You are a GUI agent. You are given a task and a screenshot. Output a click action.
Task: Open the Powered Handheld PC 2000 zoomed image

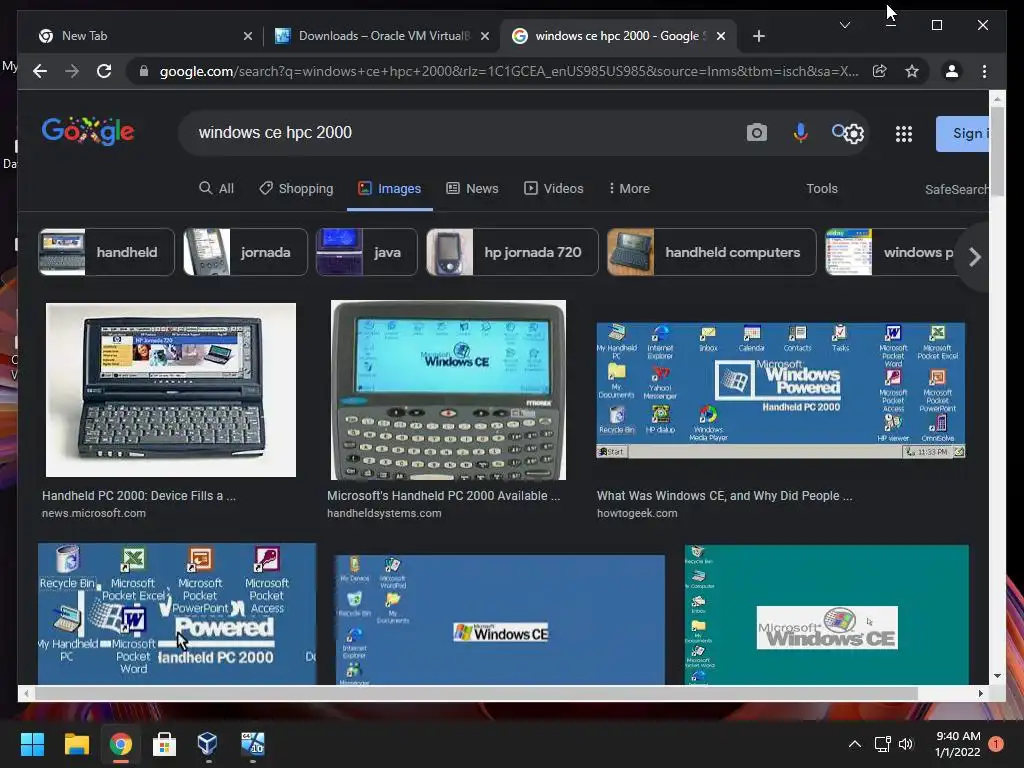point(177,614)
